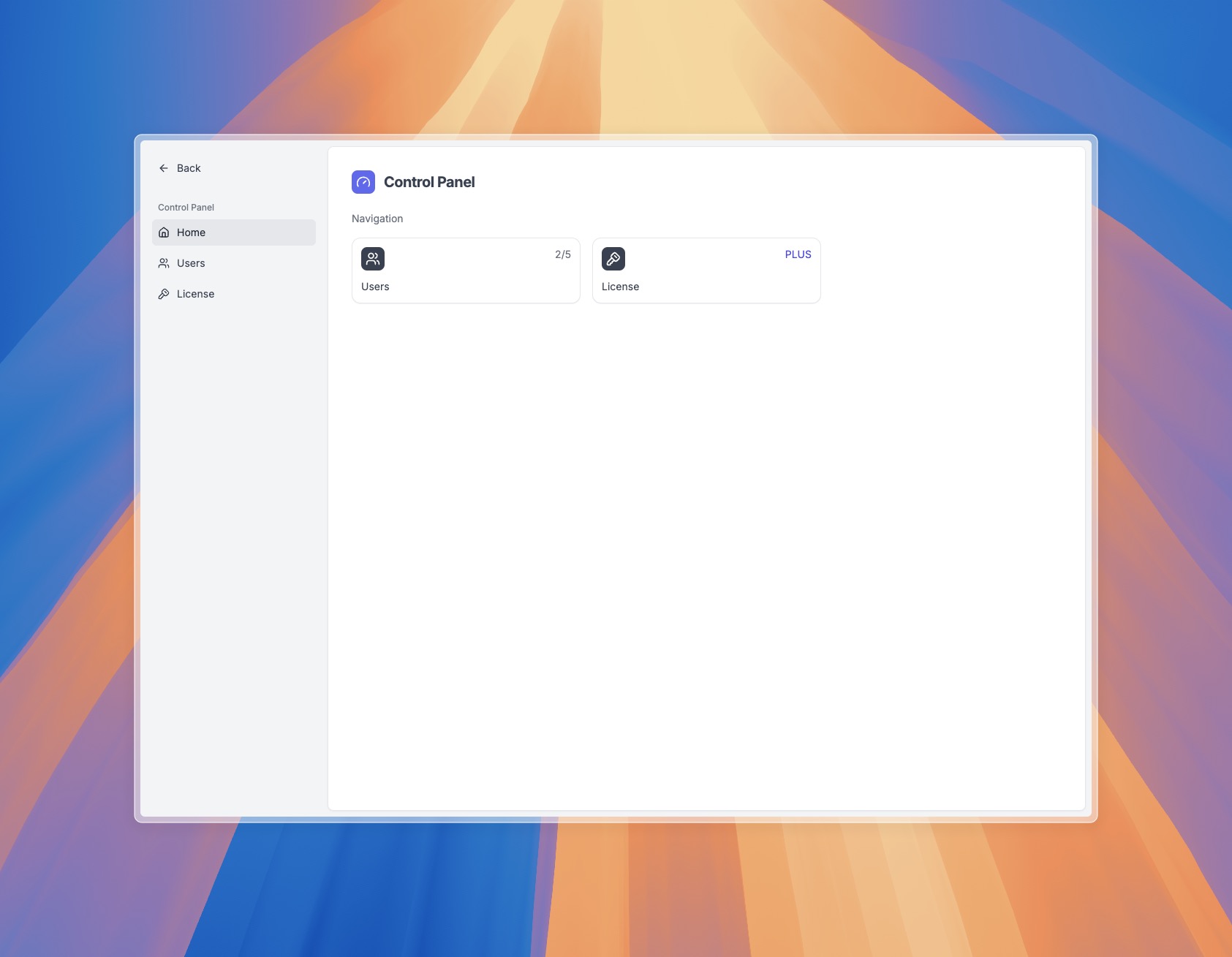This screenshot has width=1232, height=957.
Task: Click the Control Panel gauge icon
Action: (363, 182)
